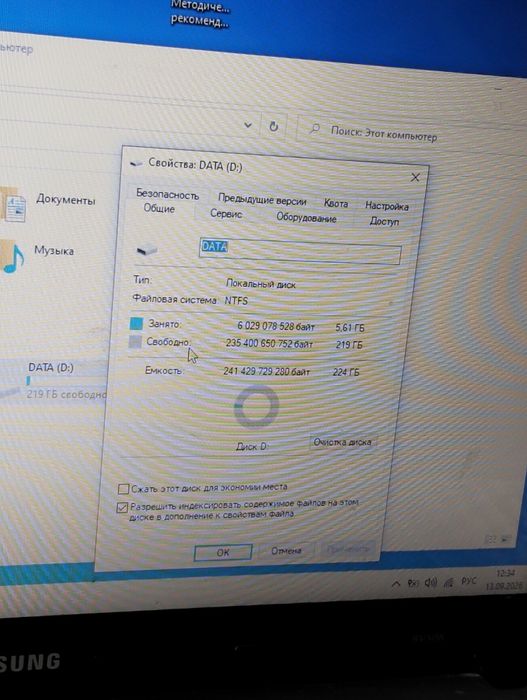Open the Музыка folder icon
The image size is (527, 700).
[12, 257]
